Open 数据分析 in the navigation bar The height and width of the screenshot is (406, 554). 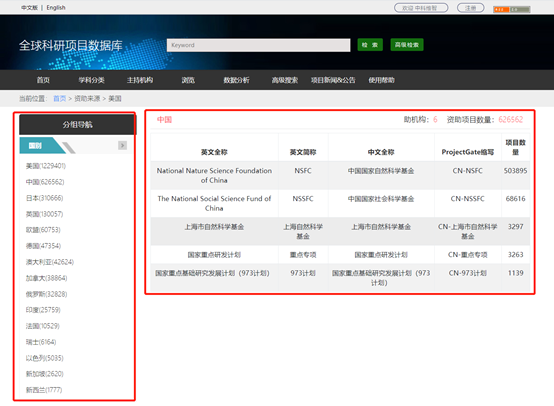click(236, 80)
